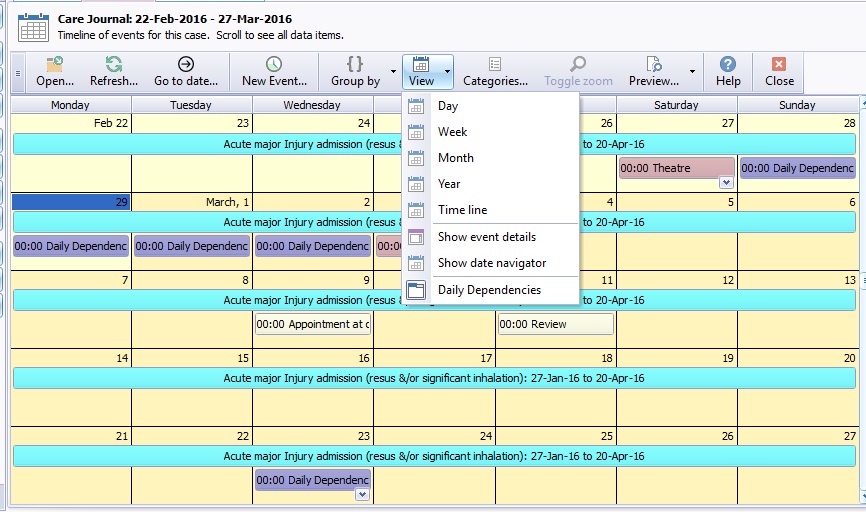Expand more events on Saturday 27 Feb
The height and width of the screenshot is (512, 866).
(x=726, y=182)
